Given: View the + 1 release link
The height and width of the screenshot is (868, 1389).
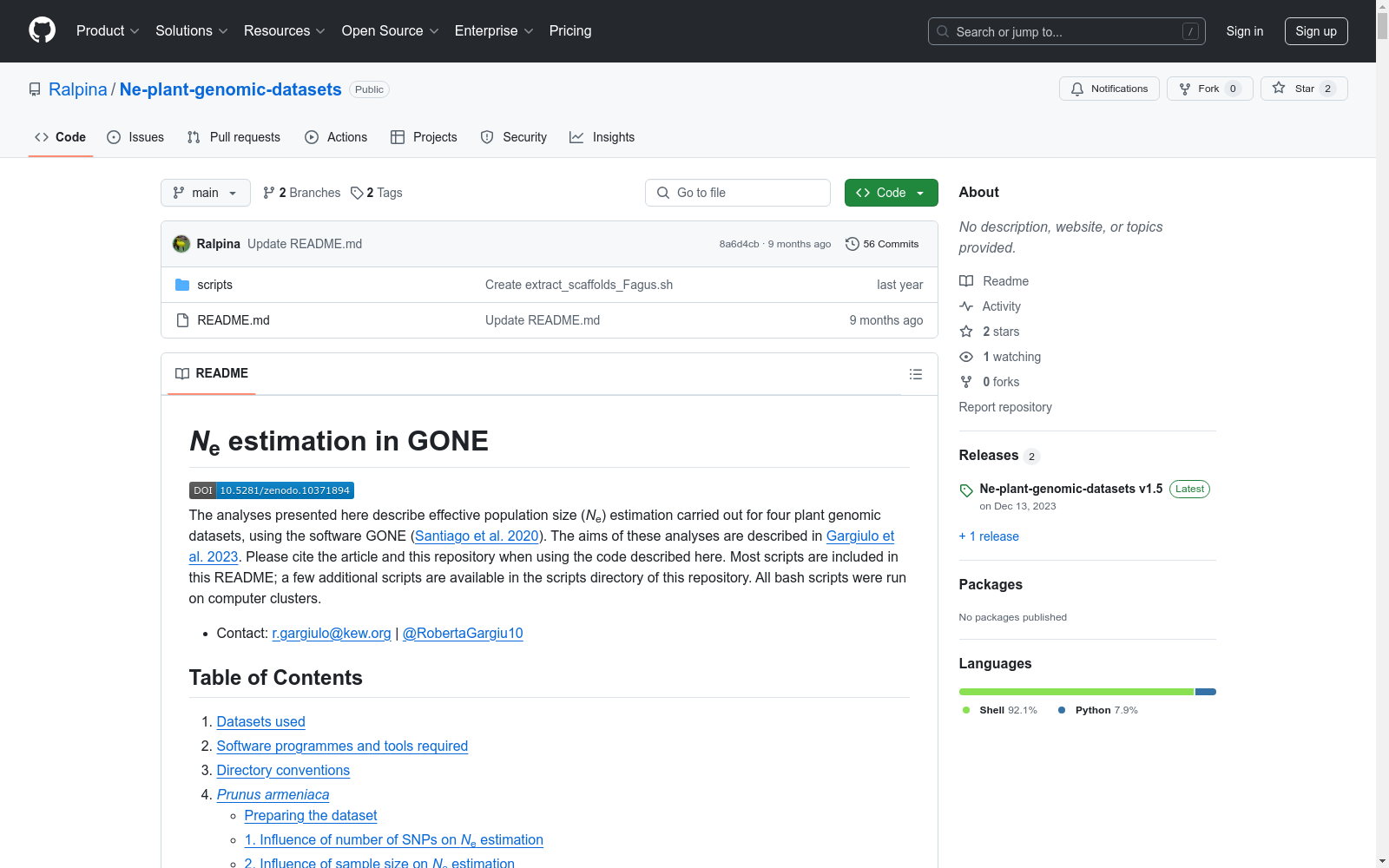Looking at the screenshot, I should tap(989, 536).
